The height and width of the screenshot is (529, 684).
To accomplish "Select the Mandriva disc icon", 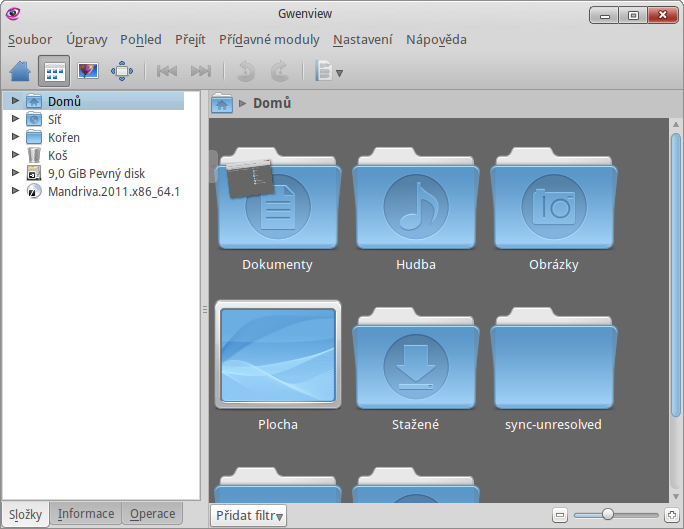I will tap(34, 191).
